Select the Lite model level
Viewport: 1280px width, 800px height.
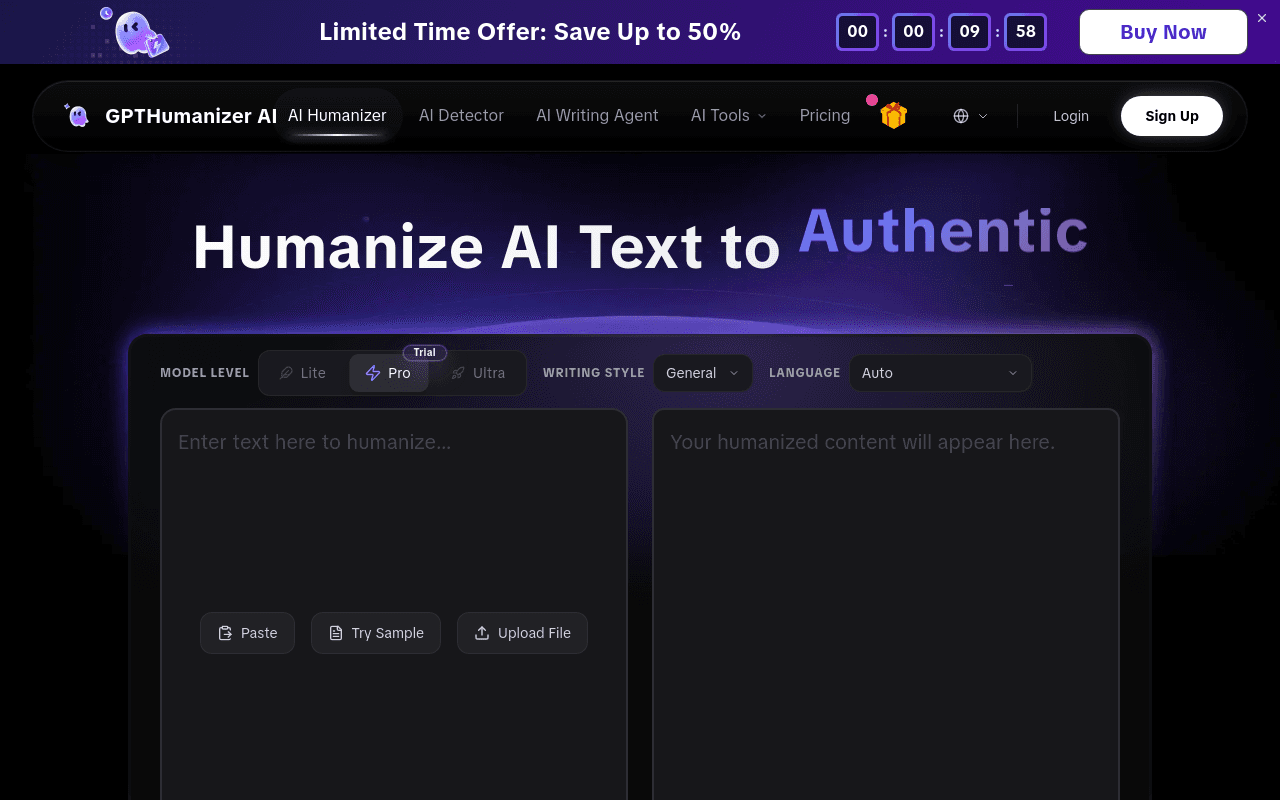click(x=303, y=373)
